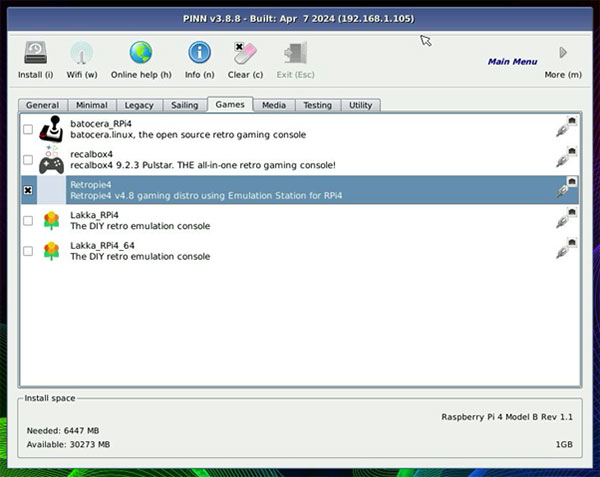
Task: Click the network install icon beside Lakka_RPi4_64
Action: [x=567, y=250]
